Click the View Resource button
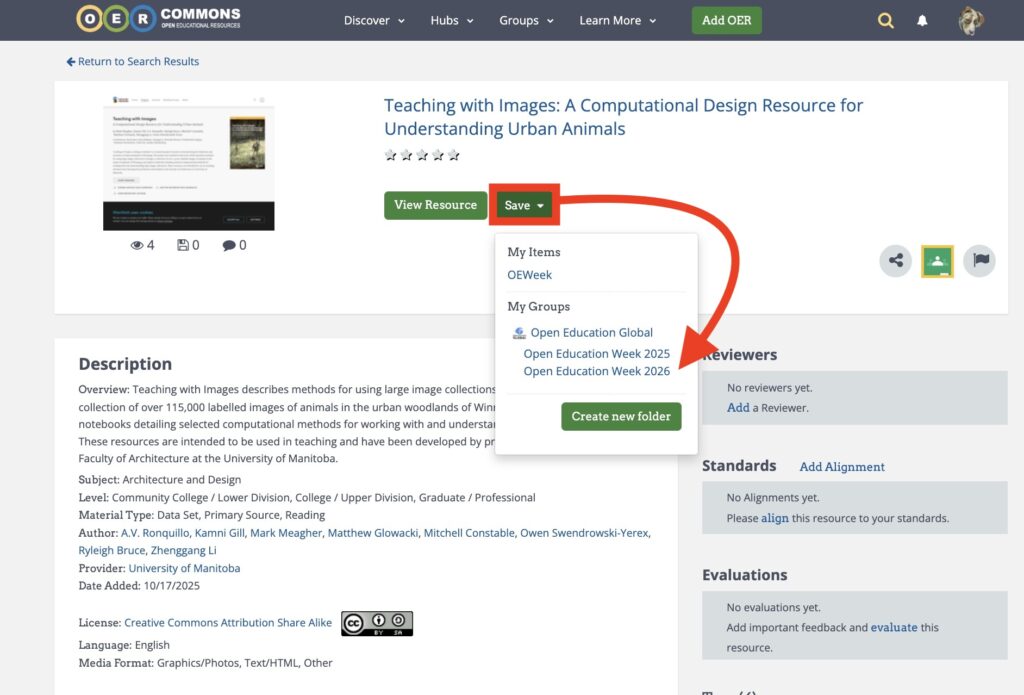Screen dimensions: 1024x695 435,205
